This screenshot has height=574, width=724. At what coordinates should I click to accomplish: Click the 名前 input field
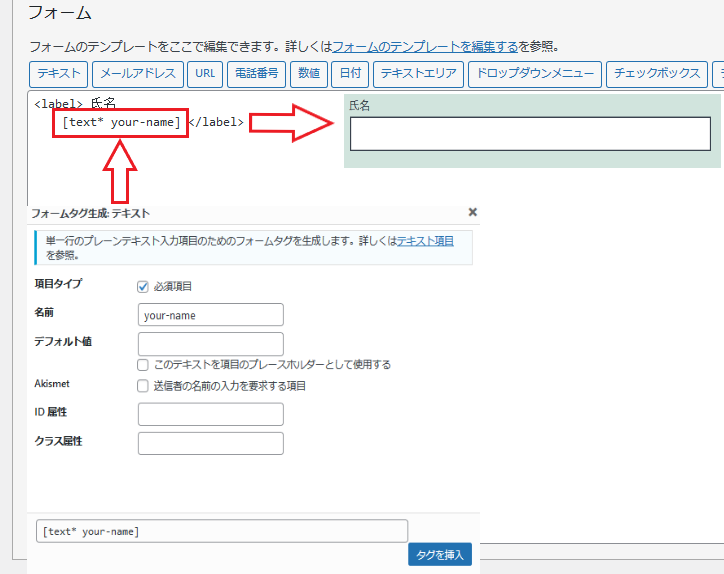[x=211, y=315]
